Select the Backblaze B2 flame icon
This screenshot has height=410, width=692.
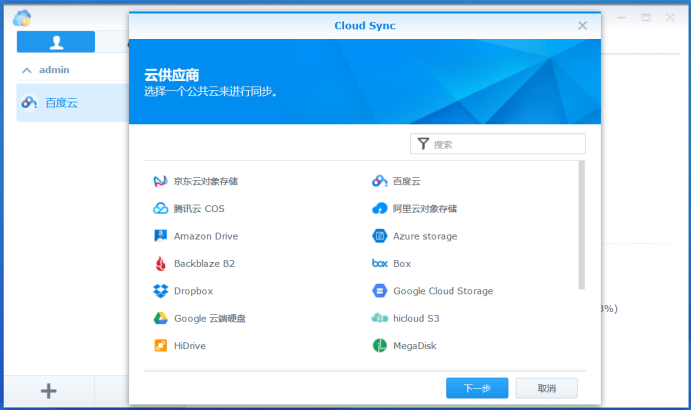tap(160, 263)
